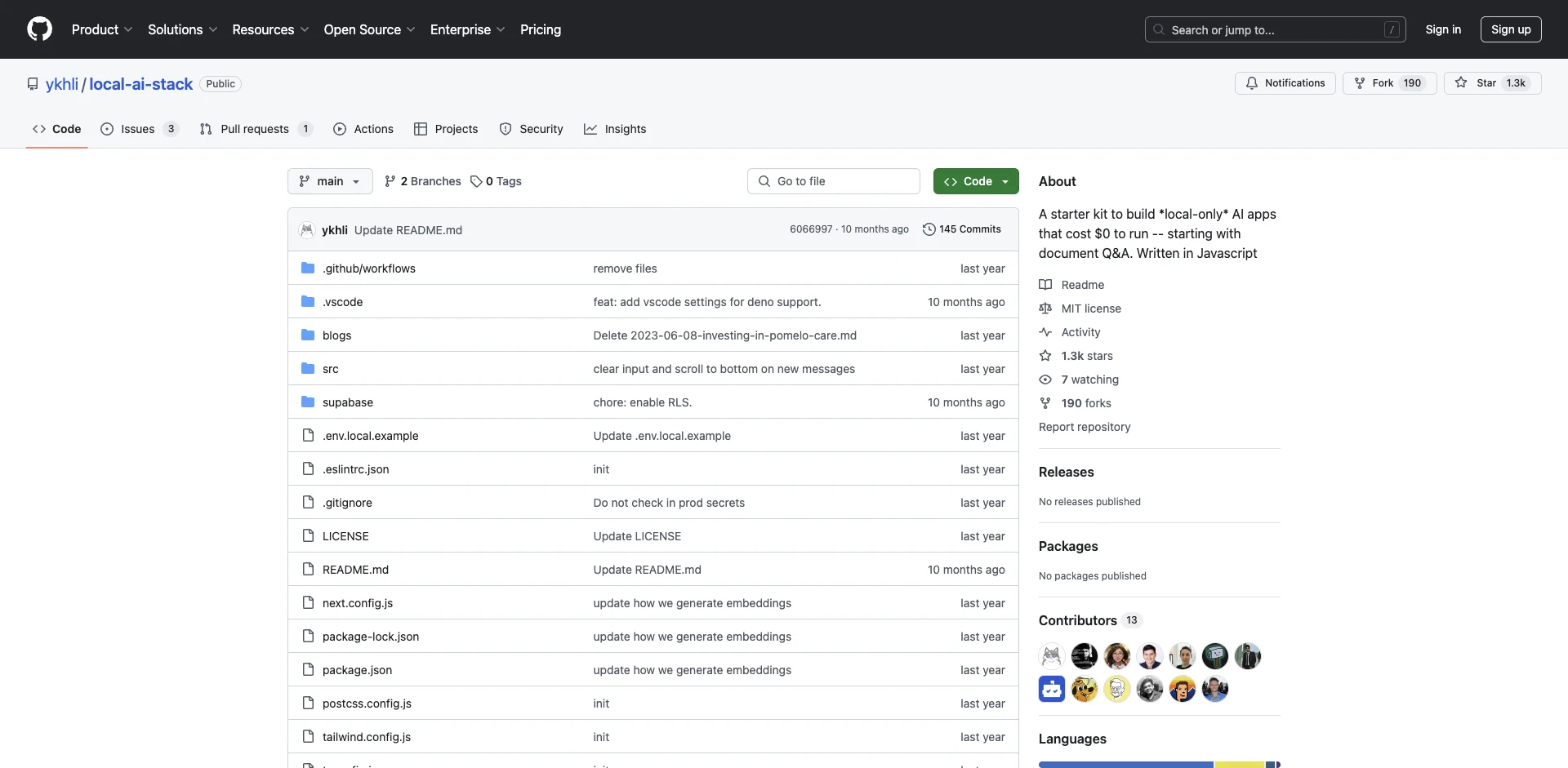Open the ykhli owner profile link

pos(62,84)
